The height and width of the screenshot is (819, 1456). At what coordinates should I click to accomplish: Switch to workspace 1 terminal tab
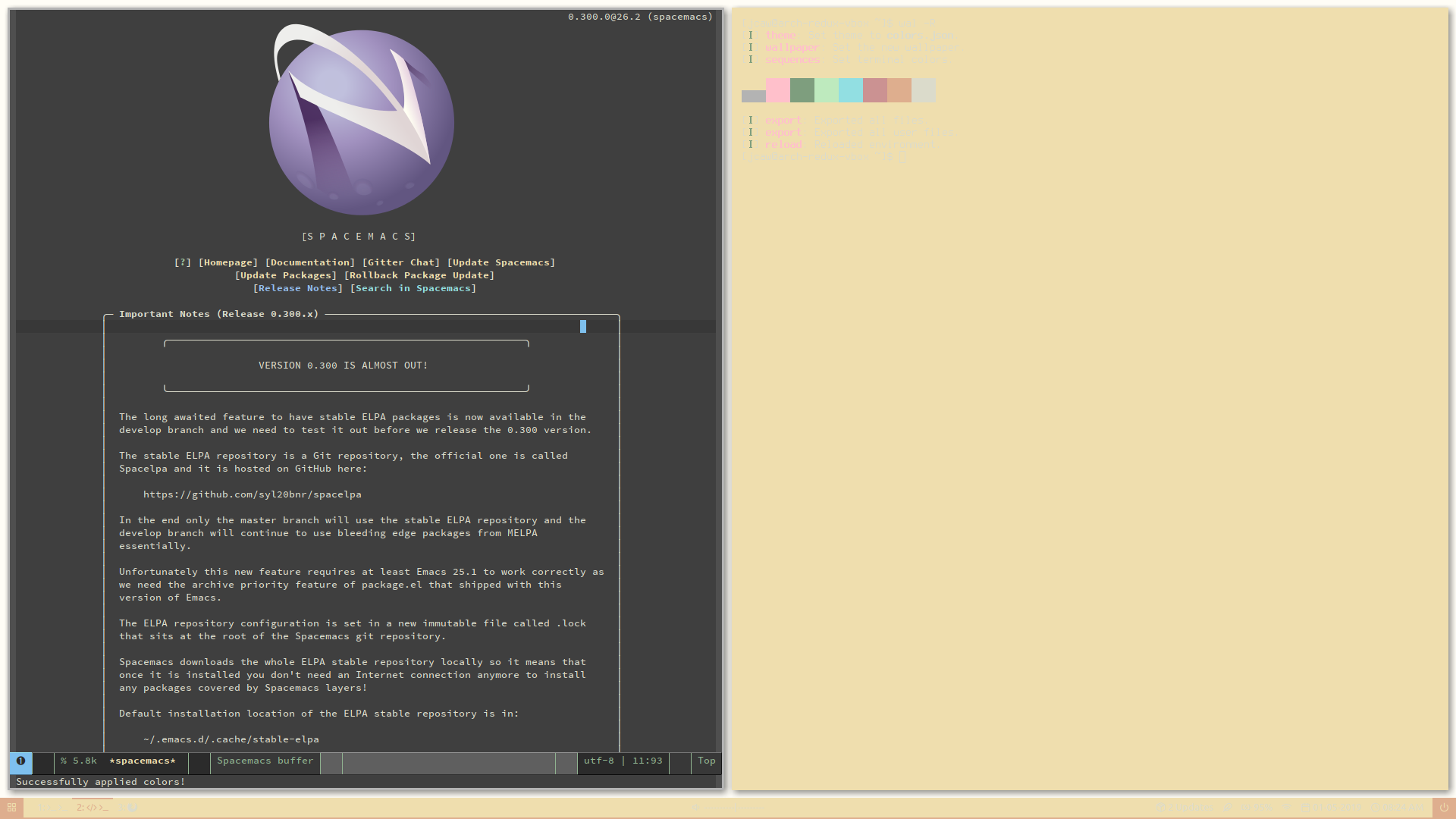click(x=53, y=808)
